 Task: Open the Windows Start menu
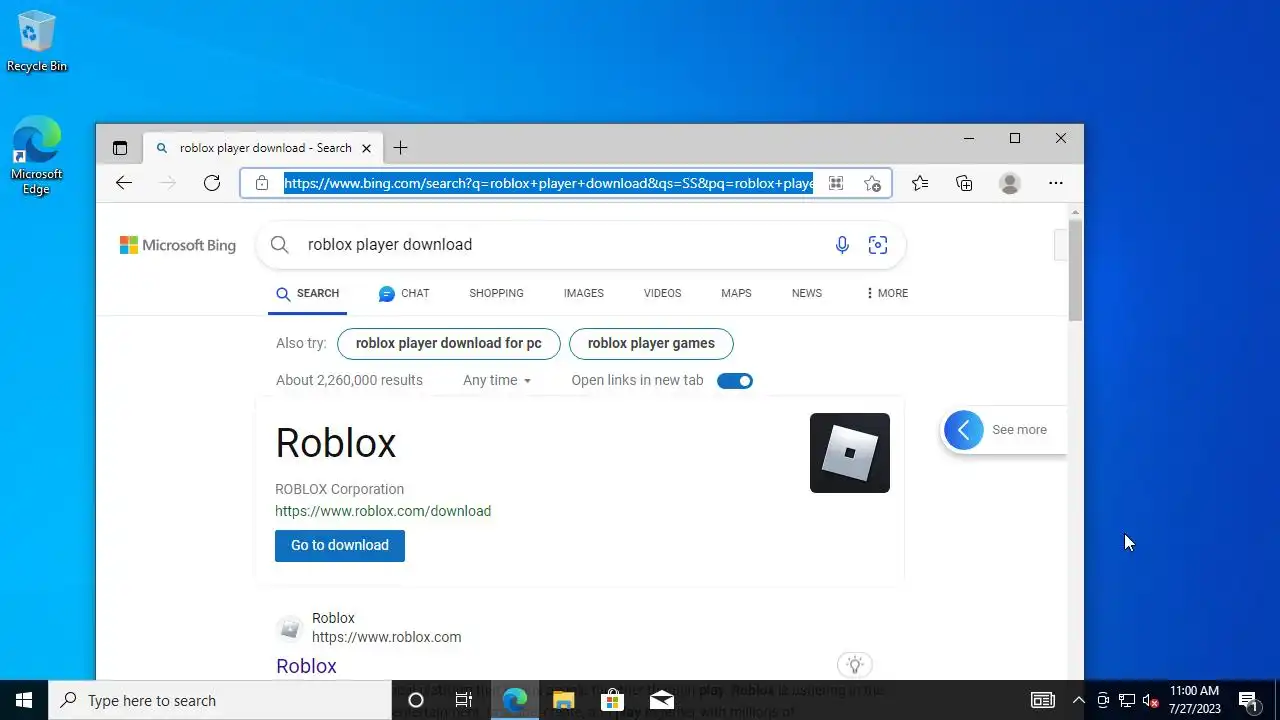[x=24, y=700]
